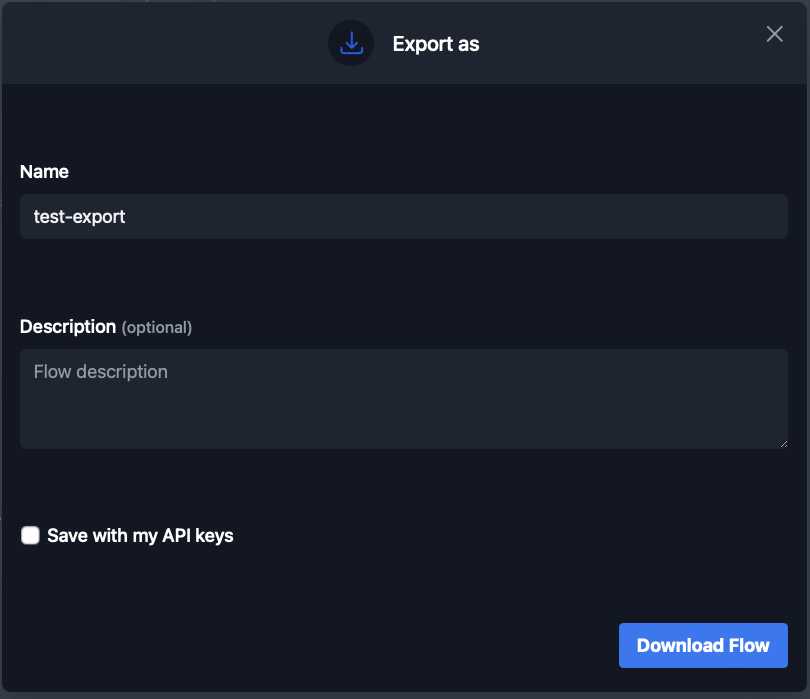The height and width of the screenshot is (699, 810).
Task: Click the Download Flow button
Action: pyautogui.click(x=703, y=645)
